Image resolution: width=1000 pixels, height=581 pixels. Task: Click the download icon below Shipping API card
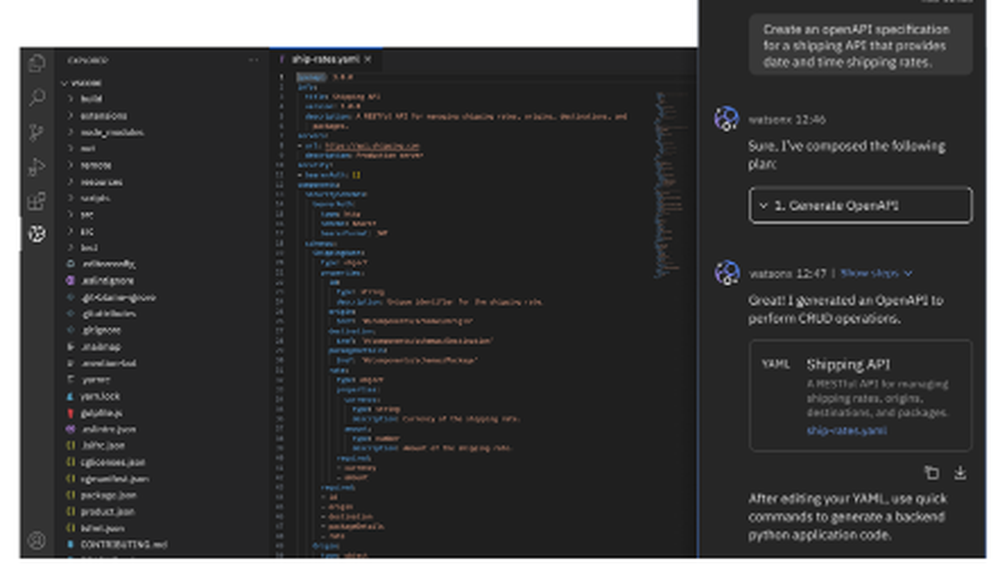click(960, 473)
